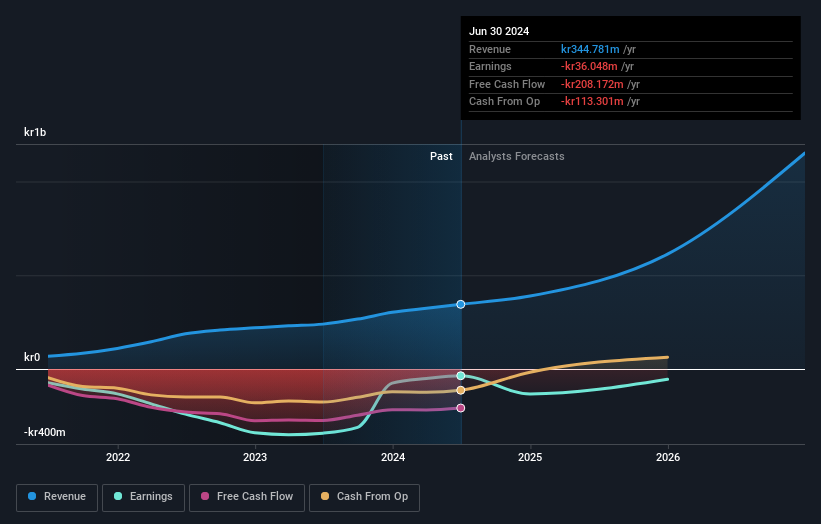Click the kr0 y-axis label
The width and height of the screenshot is (821, 524).
click(x=32, y=357)
